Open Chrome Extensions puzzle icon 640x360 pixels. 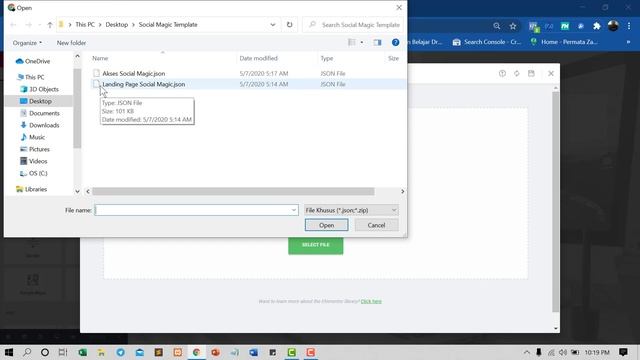(597, 26)
